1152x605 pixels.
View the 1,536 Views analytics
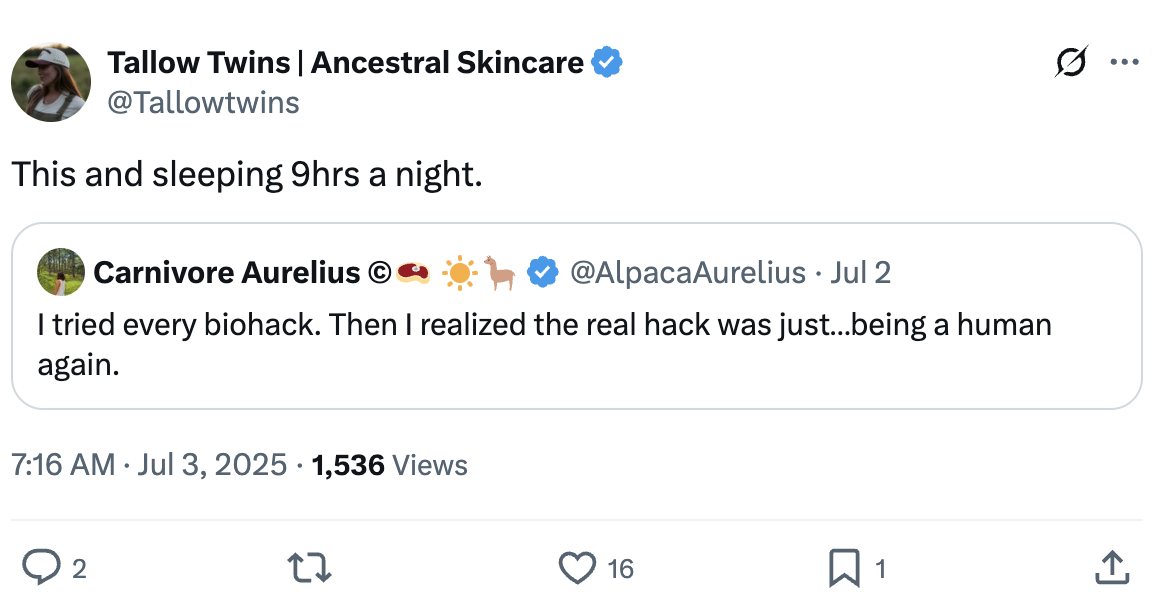tap(389, 465)
